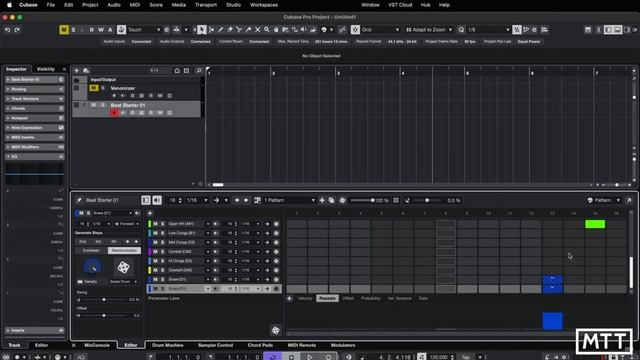Click settings gear on Open HH lane
Viewport: 640px width, 360px height.
click(x=276, y=224)
